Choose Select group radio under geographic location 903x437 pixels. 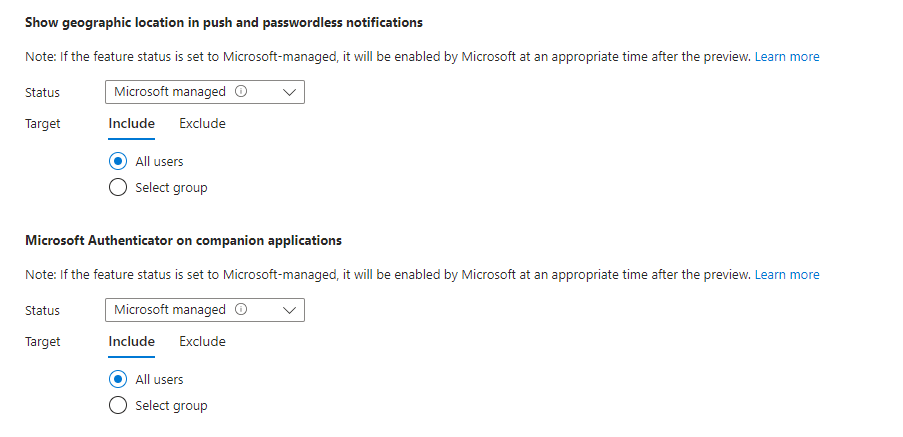click(x=118, y=187)
